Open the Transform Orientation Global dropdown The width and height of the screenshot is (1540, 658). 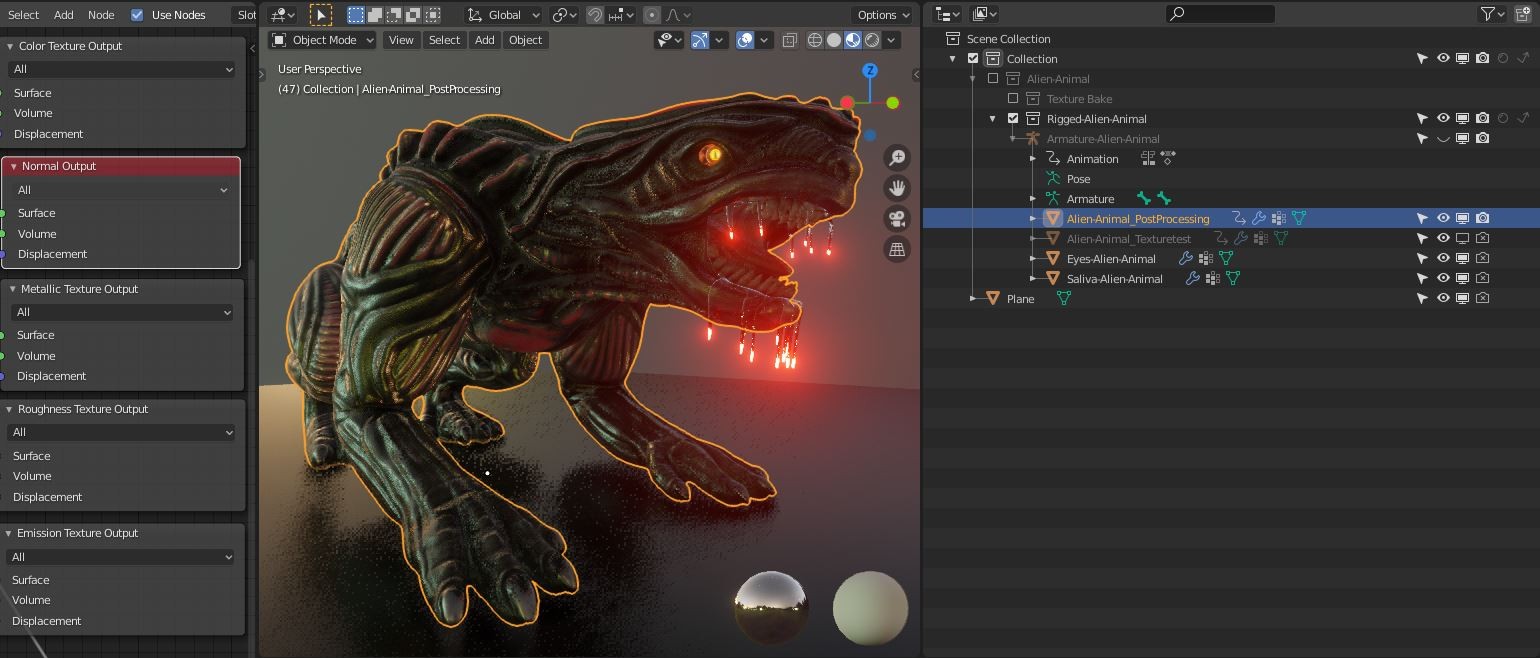coord(502,14)
